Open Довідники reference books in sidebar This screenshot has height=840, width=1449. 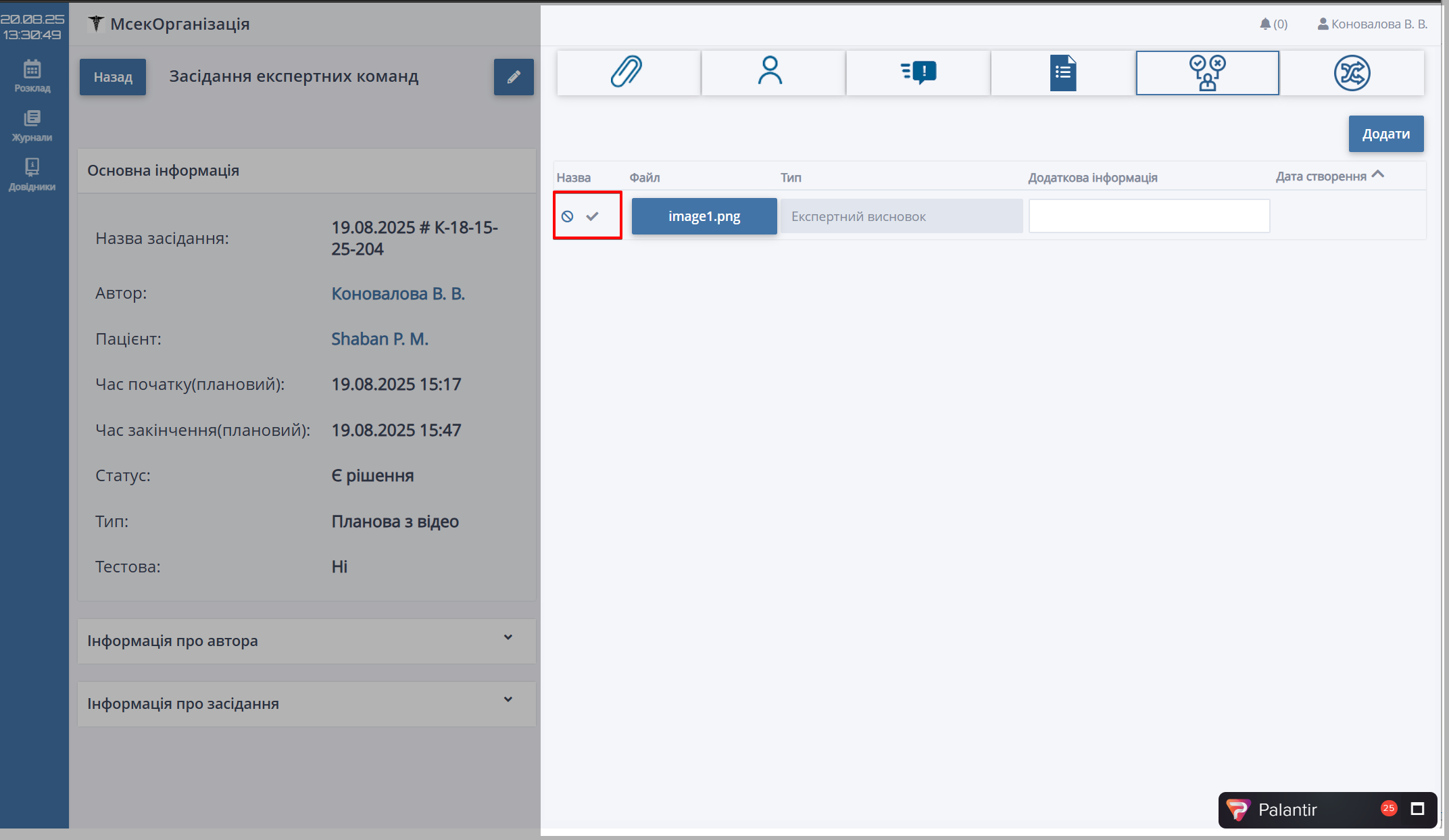(x=32, y=174)
